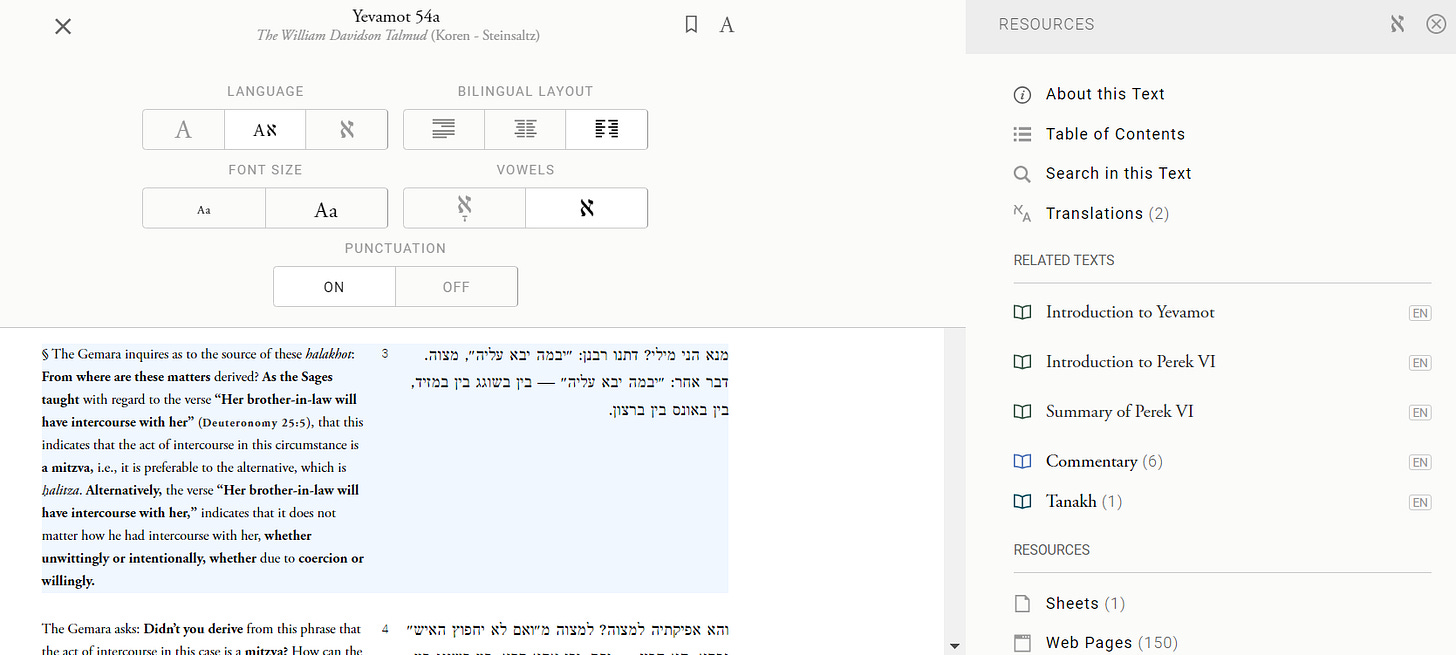Click the book icon beside Introduction to Yevamot
Screen dimensions: 1456x655
point(1022,312)
